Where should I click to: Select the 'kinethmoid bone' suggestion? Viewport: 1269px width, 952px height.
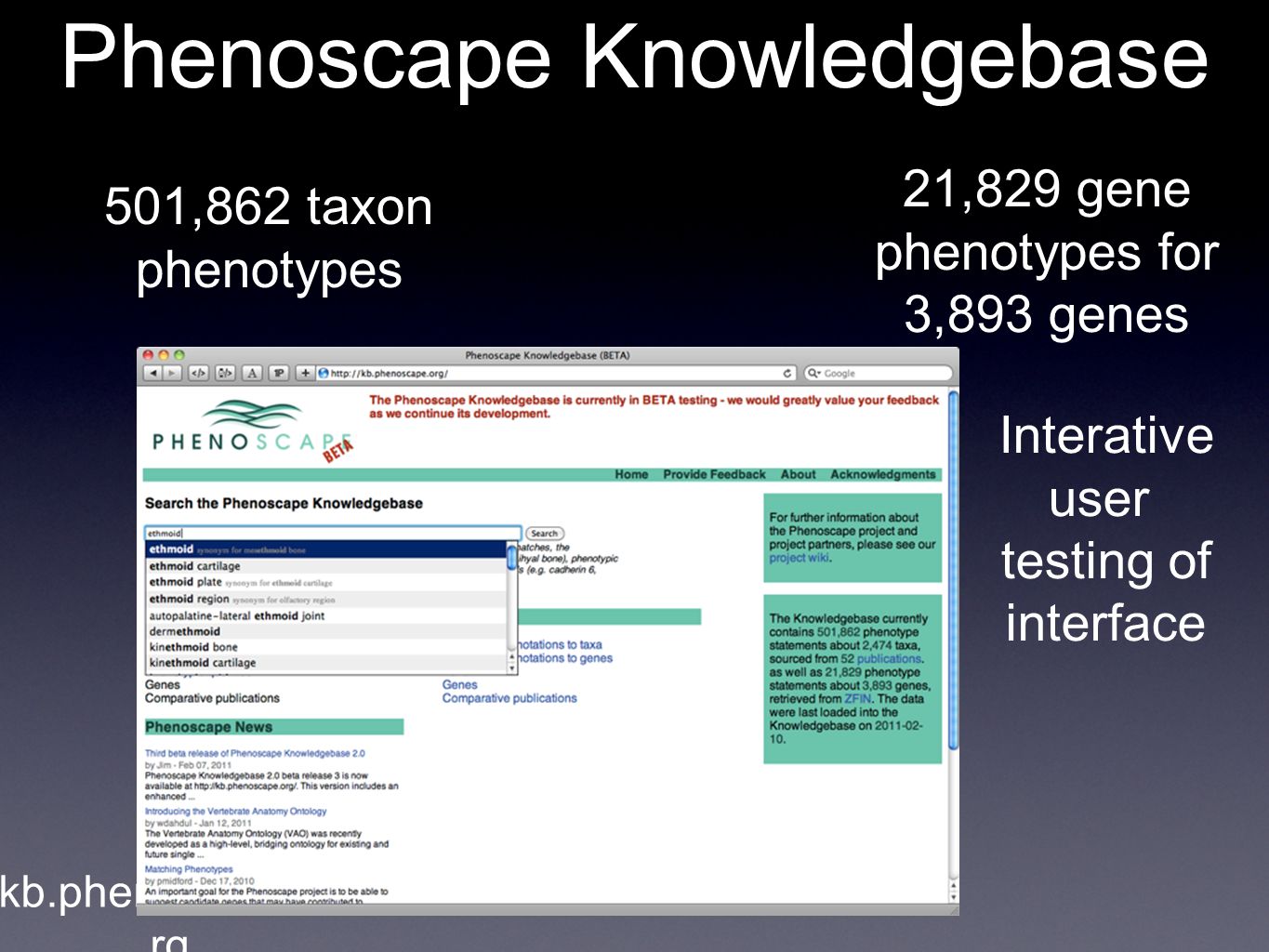click(x=327, y=647)
